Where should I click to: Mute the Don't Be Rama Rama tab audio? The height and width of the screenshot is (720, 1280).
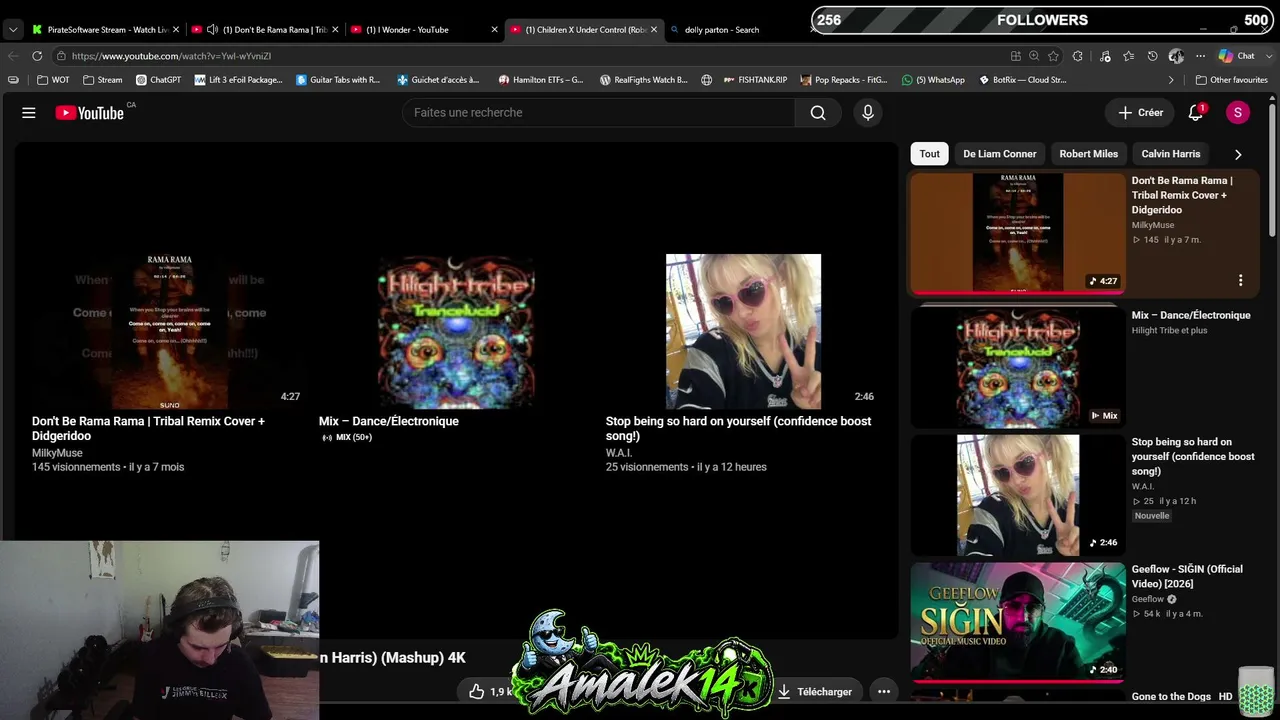pyautogui.click(x=212, y=30)
